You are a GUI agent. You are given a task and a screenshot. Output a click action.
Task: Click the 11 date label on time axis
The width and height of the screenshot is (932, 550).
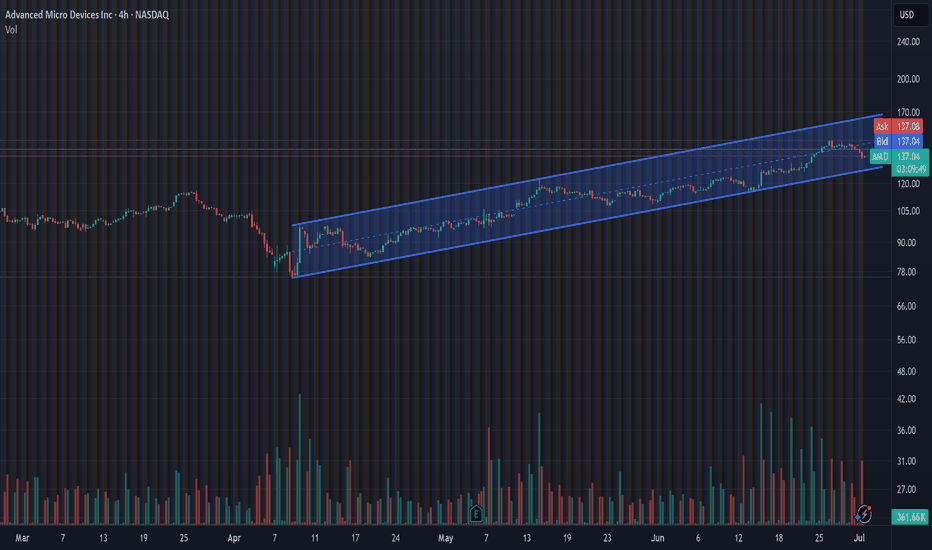click(314, 538)
